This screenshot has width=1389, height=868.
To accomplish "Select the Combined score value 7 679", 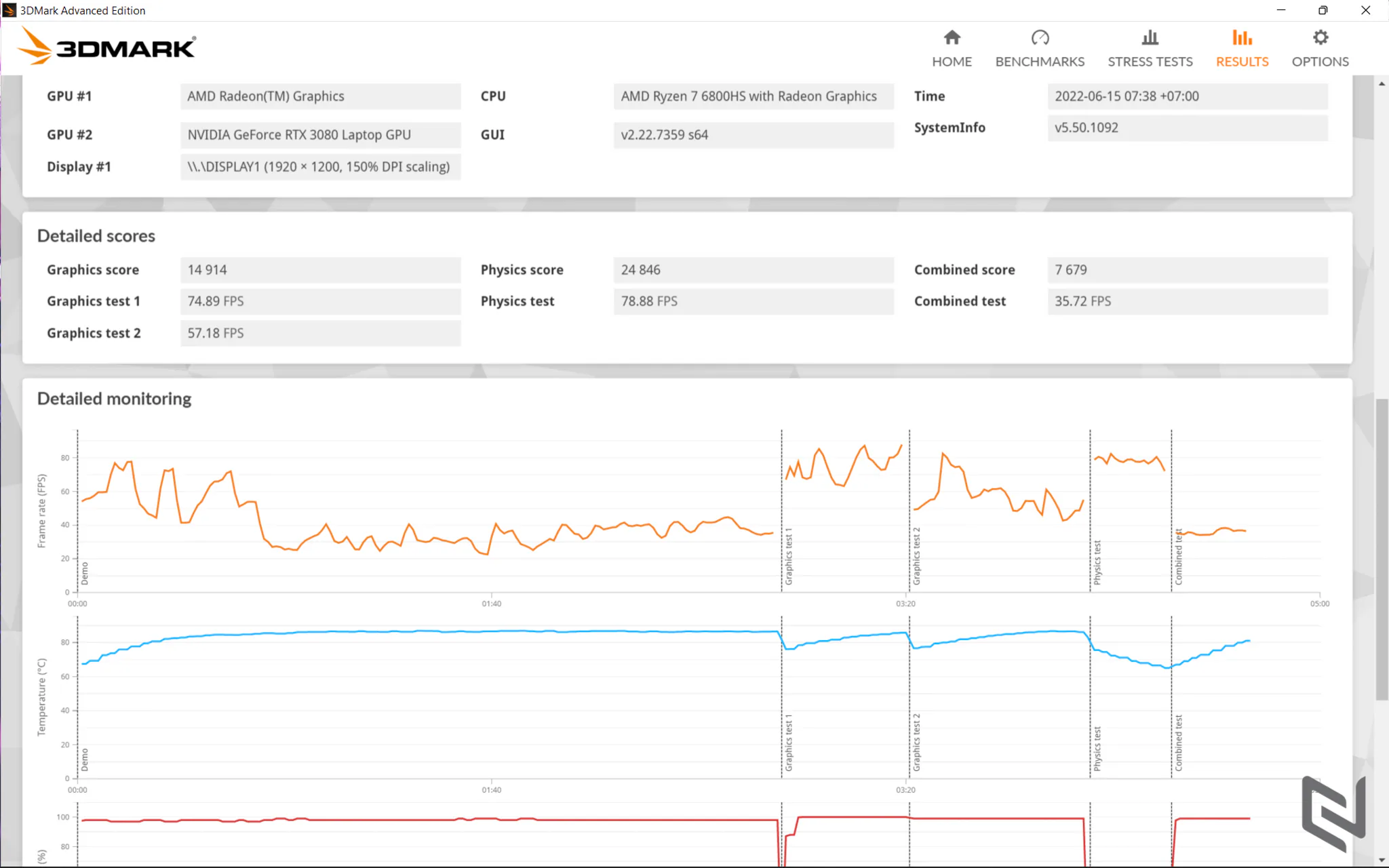I will coord(1188,270).
